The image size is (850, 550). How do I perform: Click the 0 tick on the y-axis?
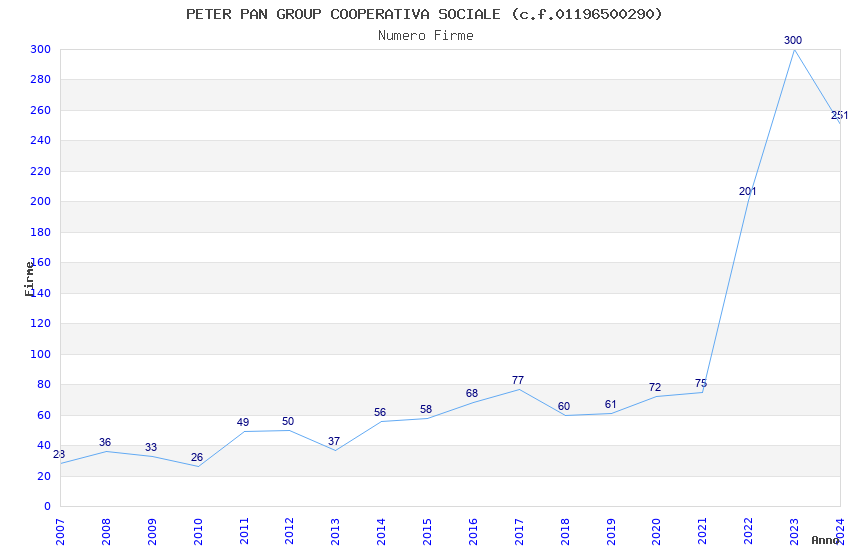point(47,506)
